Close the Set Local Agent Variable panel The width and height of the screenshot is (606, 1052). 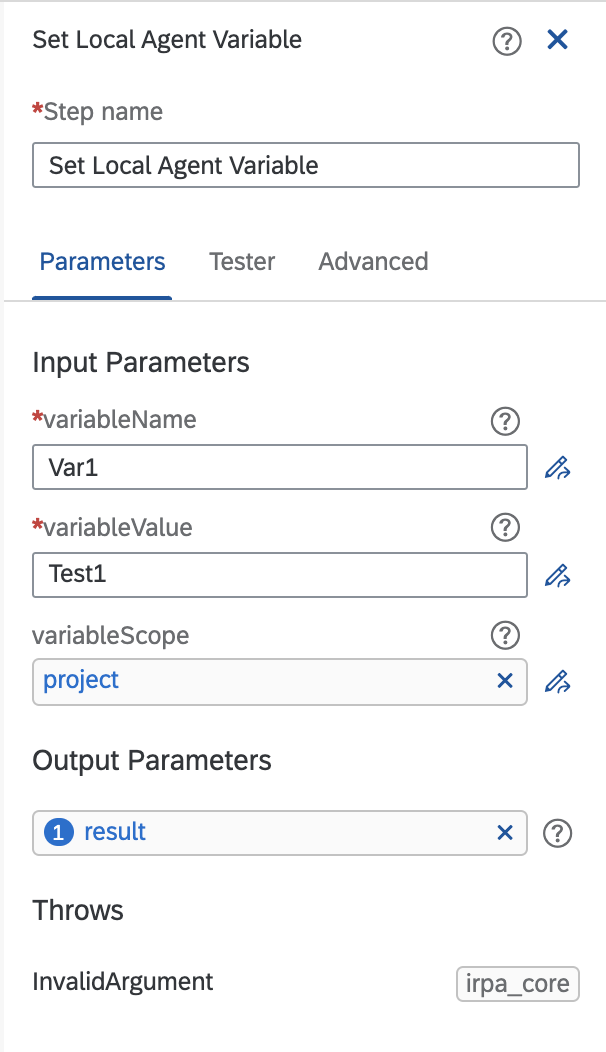(557, 40)
